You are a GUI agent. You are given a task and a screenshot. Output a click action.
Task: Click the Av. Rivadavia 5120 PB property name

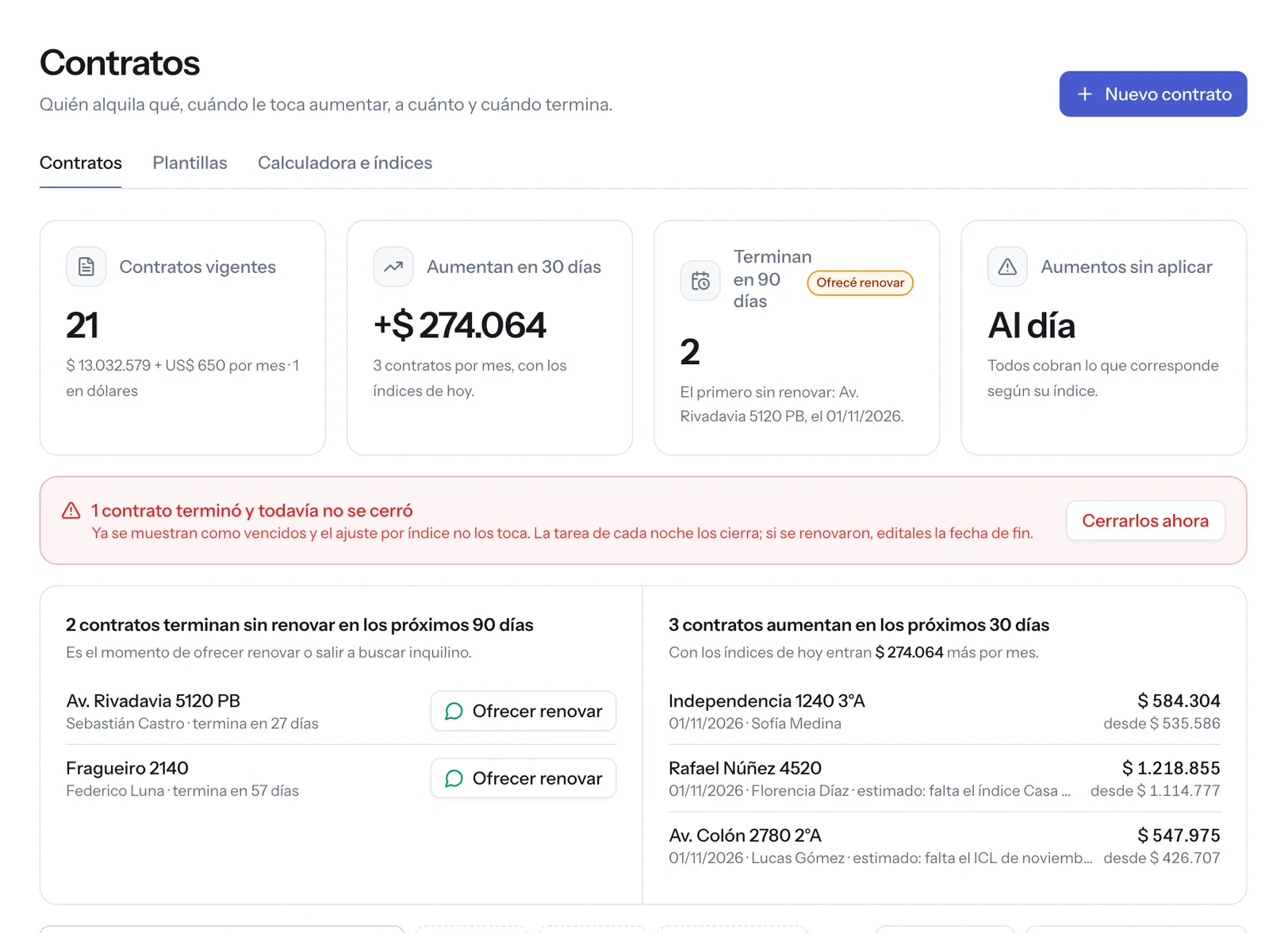(153, 701)
